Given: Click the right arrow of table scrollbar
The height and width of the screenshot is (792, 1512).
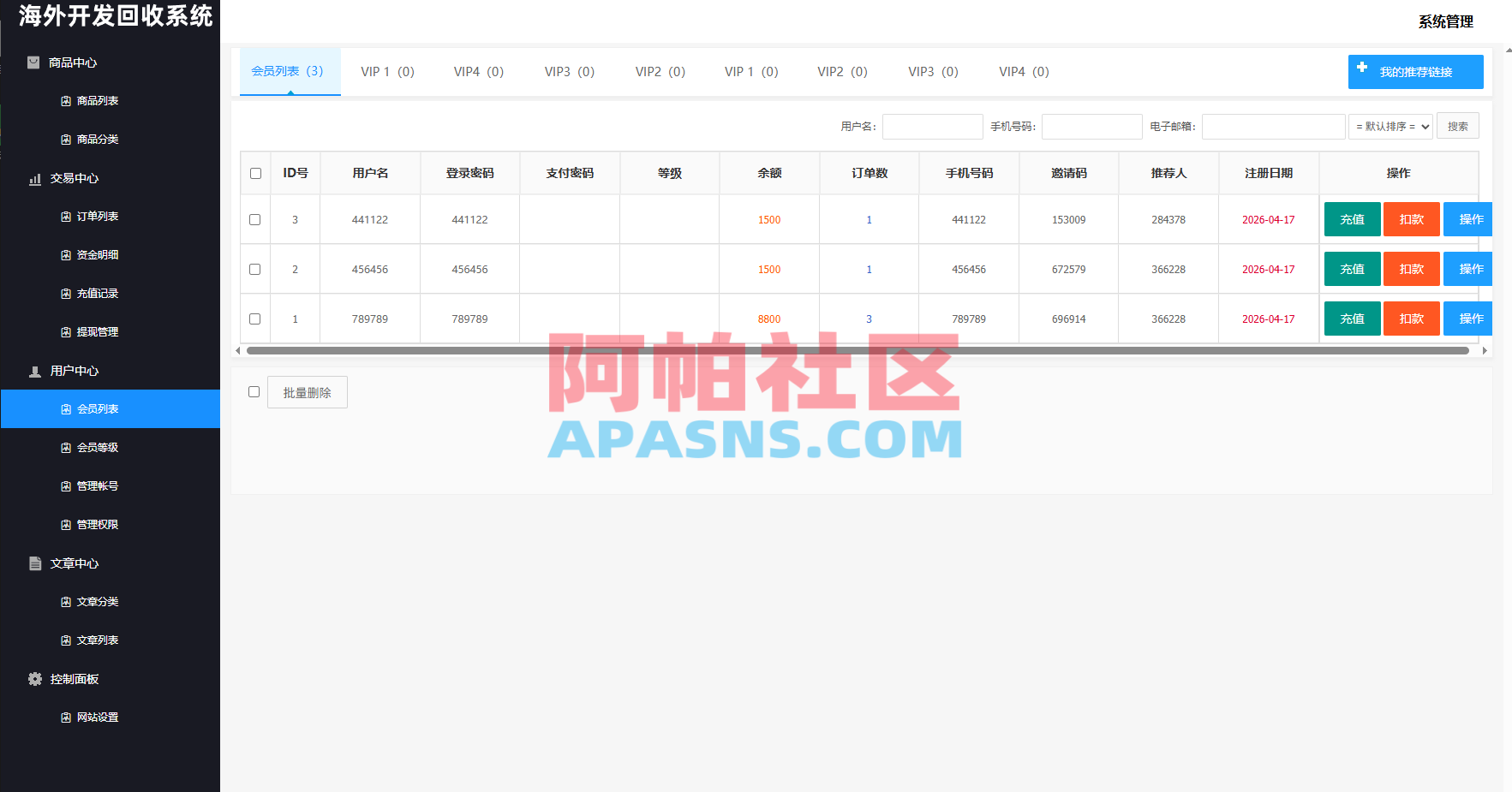Looking at the screenshot, I should pos(1485,350).
